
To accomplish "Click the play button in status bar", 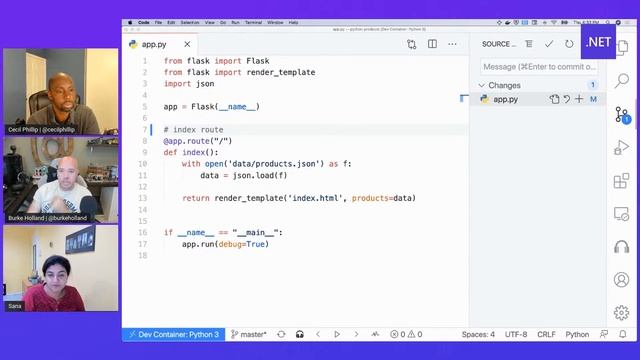I will coord(337,334).
